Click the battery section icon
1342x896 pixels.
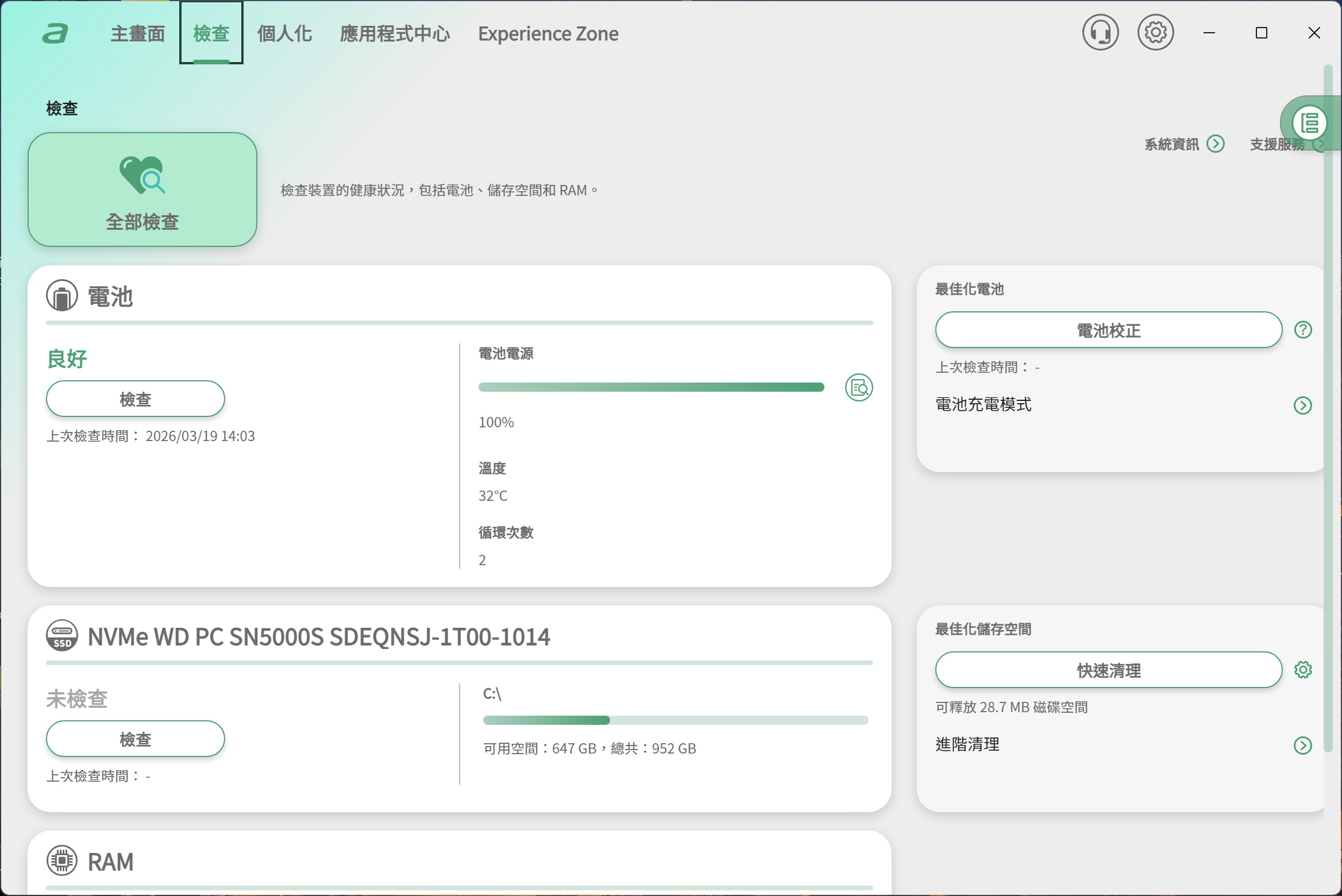coord(62,296)
